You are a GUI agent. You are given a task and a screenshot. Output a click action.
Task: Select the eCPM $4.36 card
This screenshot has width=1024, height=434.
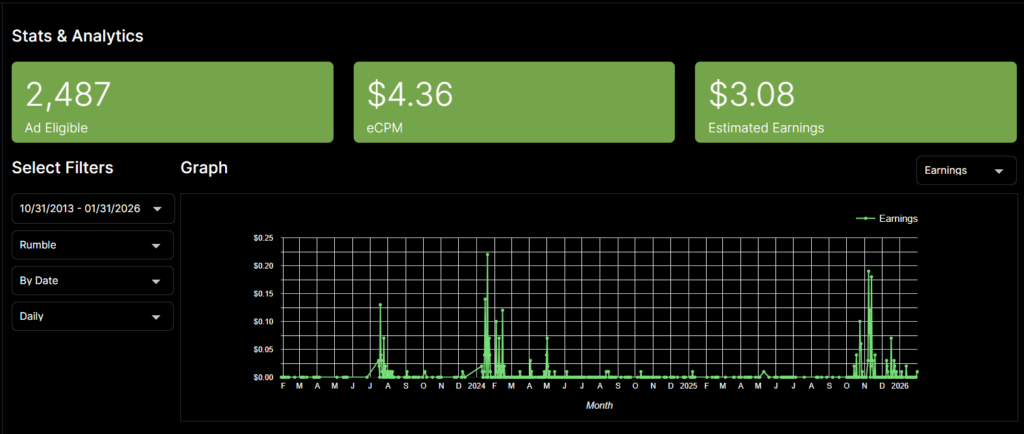coord(514,102)
